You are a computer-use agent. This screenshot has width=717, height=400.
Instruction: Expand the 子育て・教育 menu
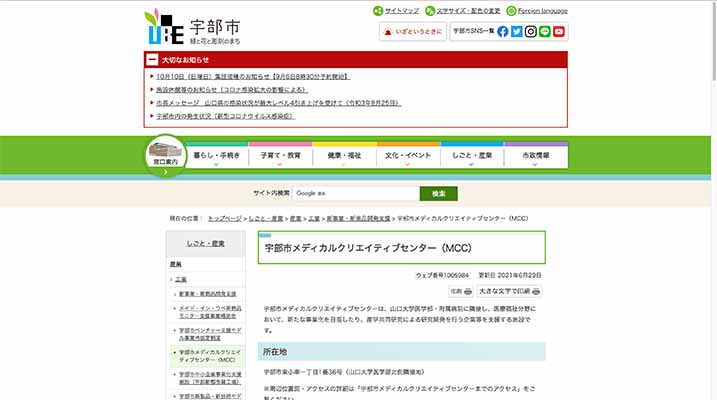point(280,156)
